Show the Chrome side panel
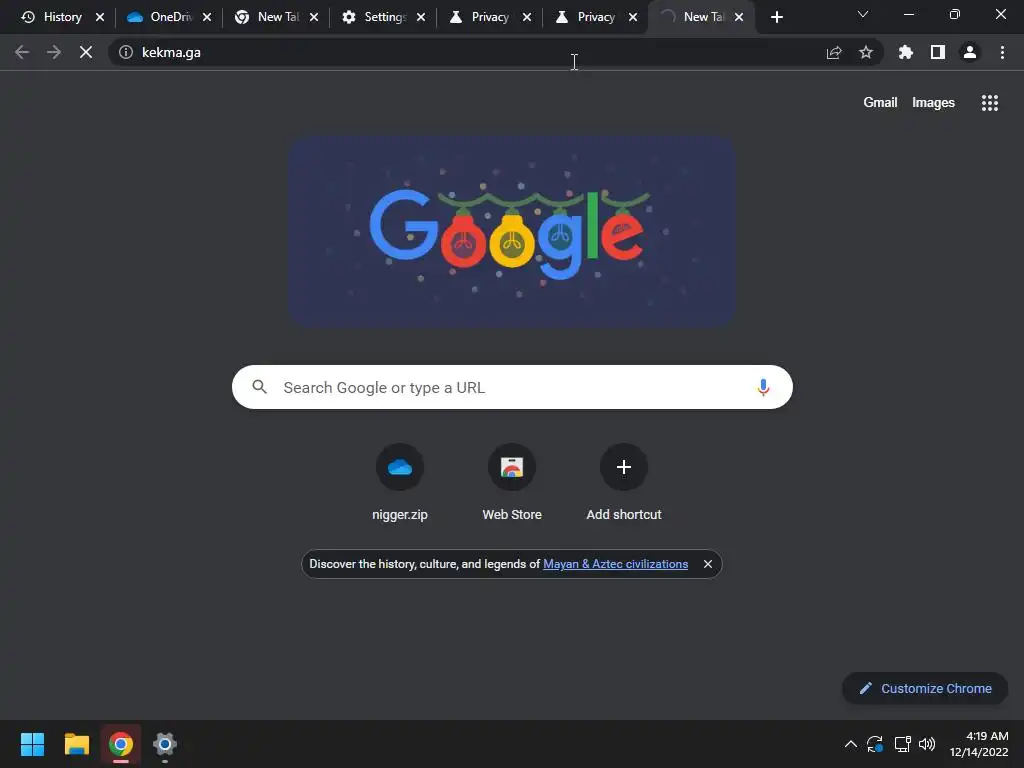The width and height of the screenshot is (1024, 768). pyautogui.click(x=938, y=52)
